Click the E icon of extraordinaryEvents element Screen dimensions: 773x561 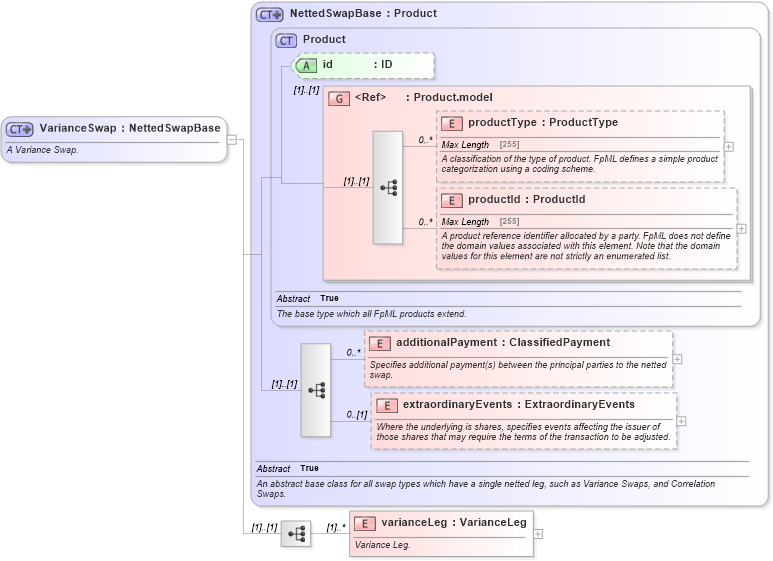point(386,406)
